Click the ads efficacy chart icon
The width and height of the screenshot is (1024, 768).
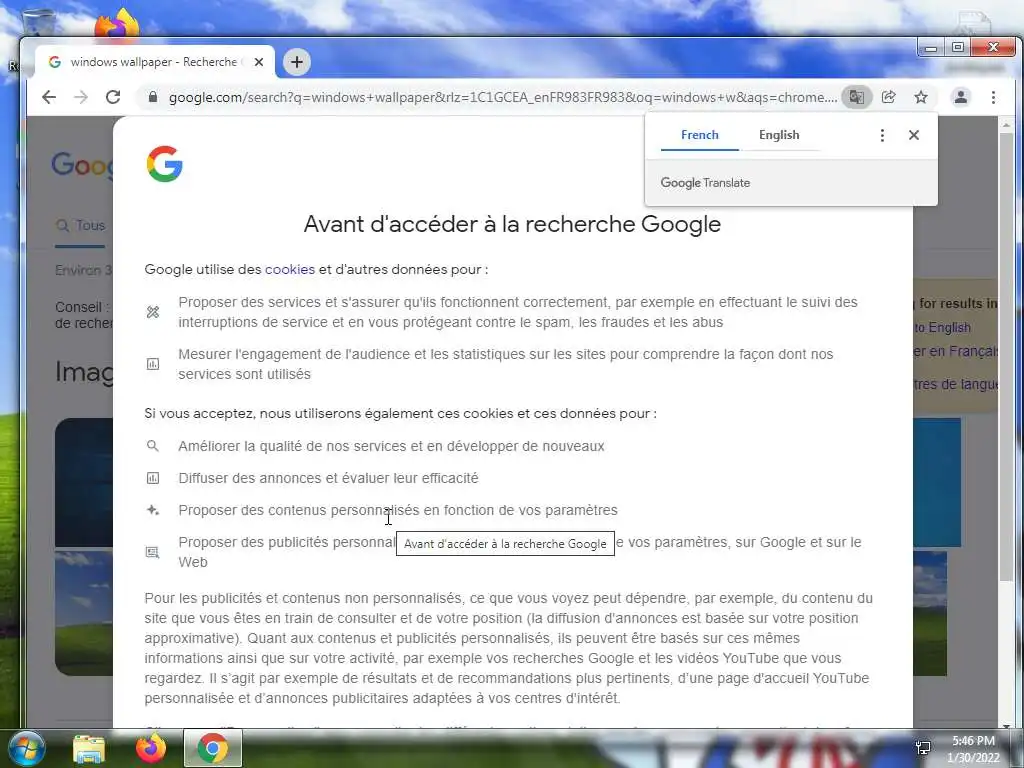point(153,478)
